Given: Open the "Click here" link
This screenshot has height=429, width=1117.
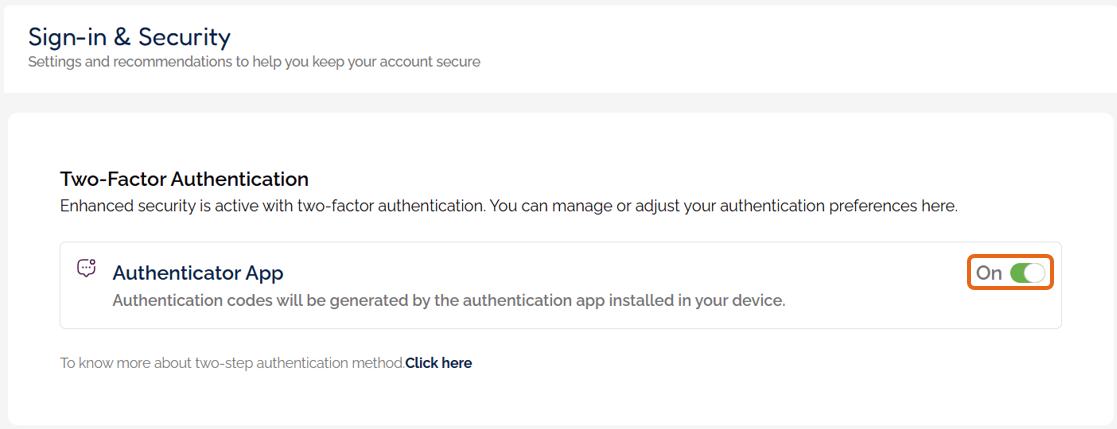Looking at the screenshot, I should 438,363.
